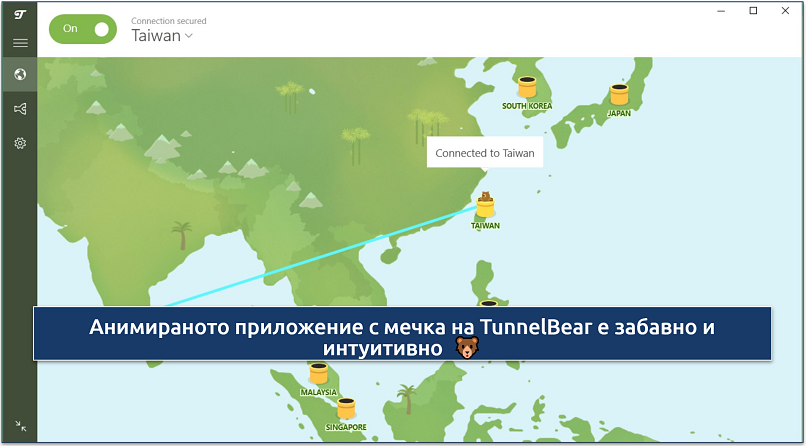Click the bear emoji in the caption

[x=467, y=348]
